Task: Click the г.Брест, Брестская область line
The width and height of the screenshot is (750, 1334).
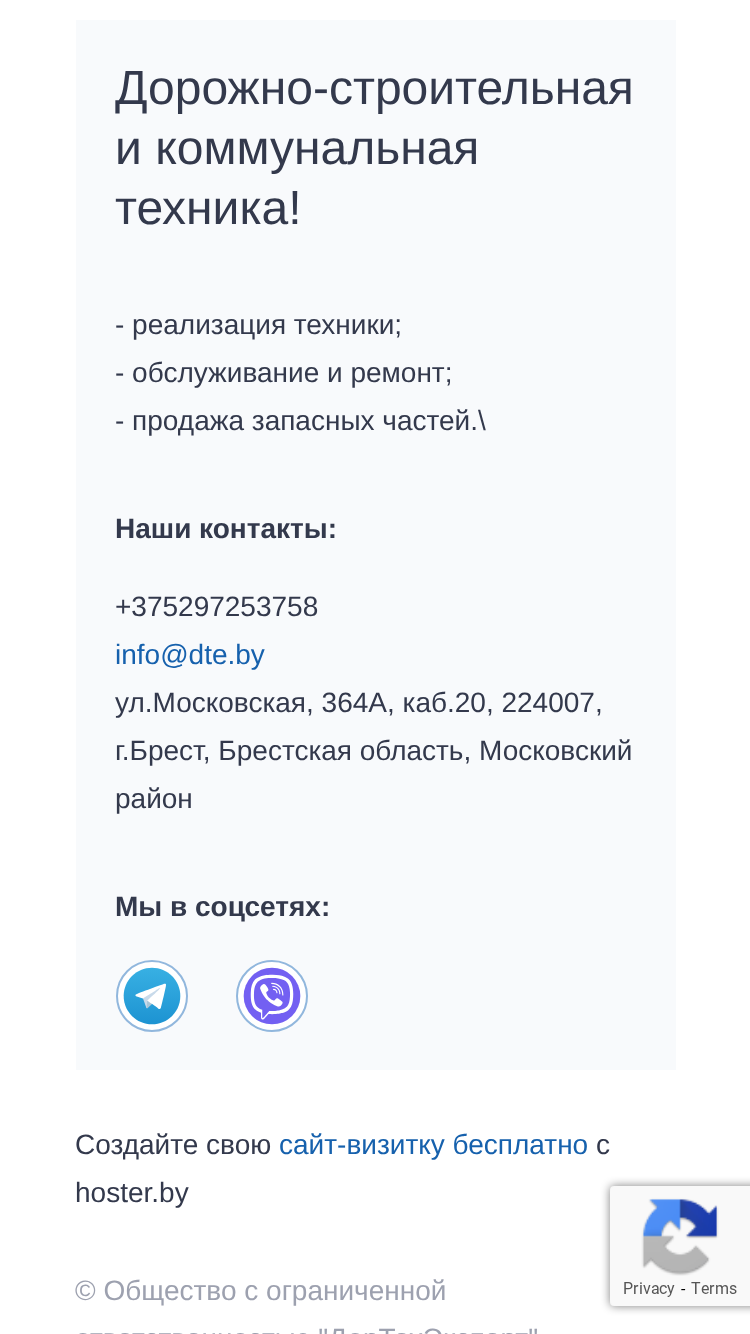Action: click(x=373, y=751)
